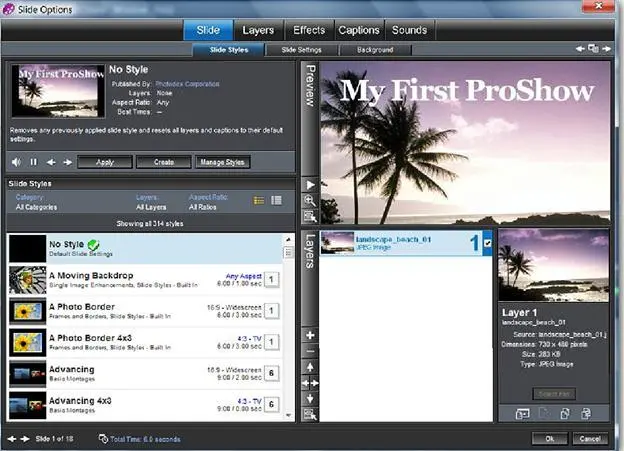Click the top-right copy windows icon
The image size is (624, 451).
[x=593, y=49]
